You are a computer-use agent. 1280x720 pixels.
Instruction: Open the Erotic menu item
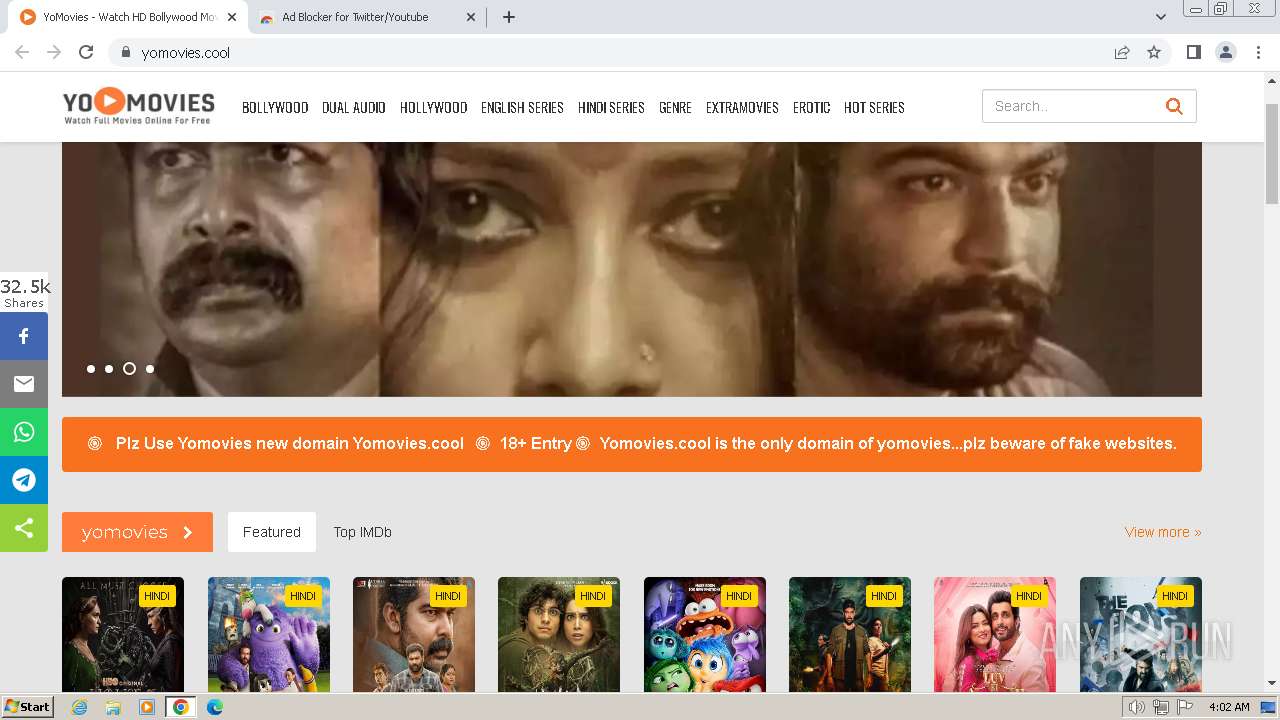pyautogui.click(x=811, y=107)
